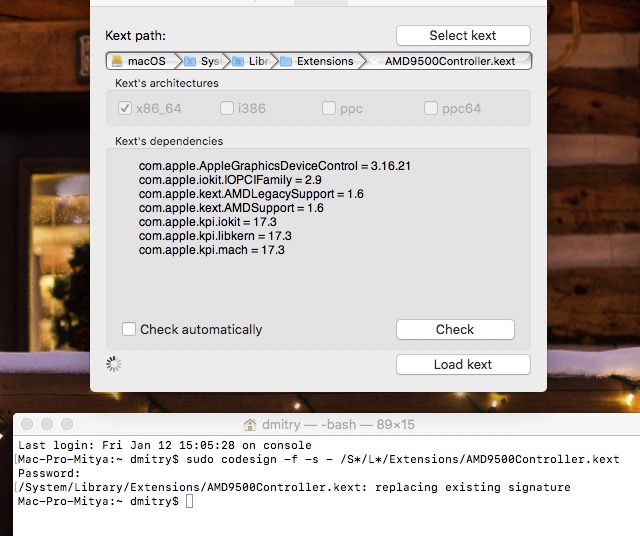
Task: Select the Extensions folder path segment
Action: (x=318, y=61)
